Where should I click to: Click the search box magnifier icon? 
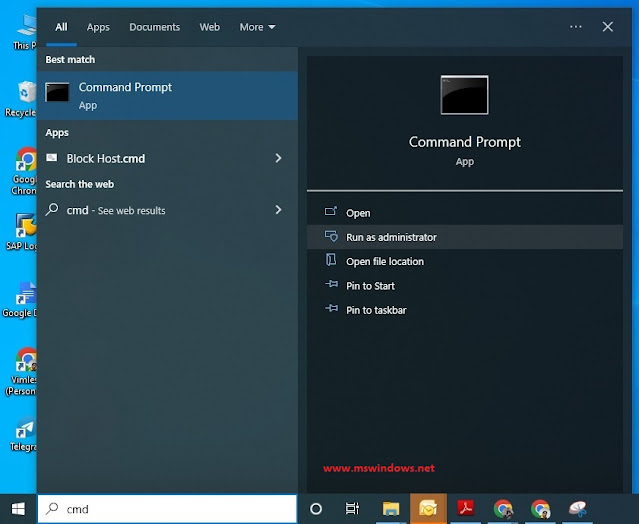(52, 508)
